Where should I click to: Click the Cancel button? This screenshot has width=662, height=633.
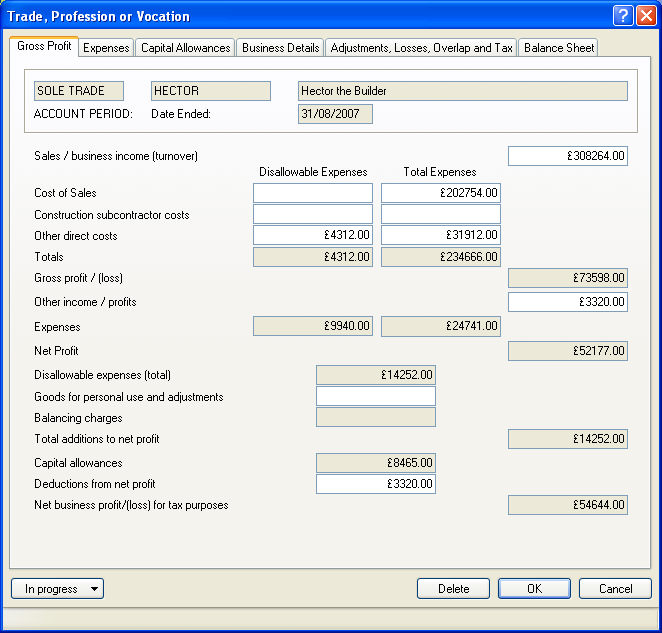[615, 589]
